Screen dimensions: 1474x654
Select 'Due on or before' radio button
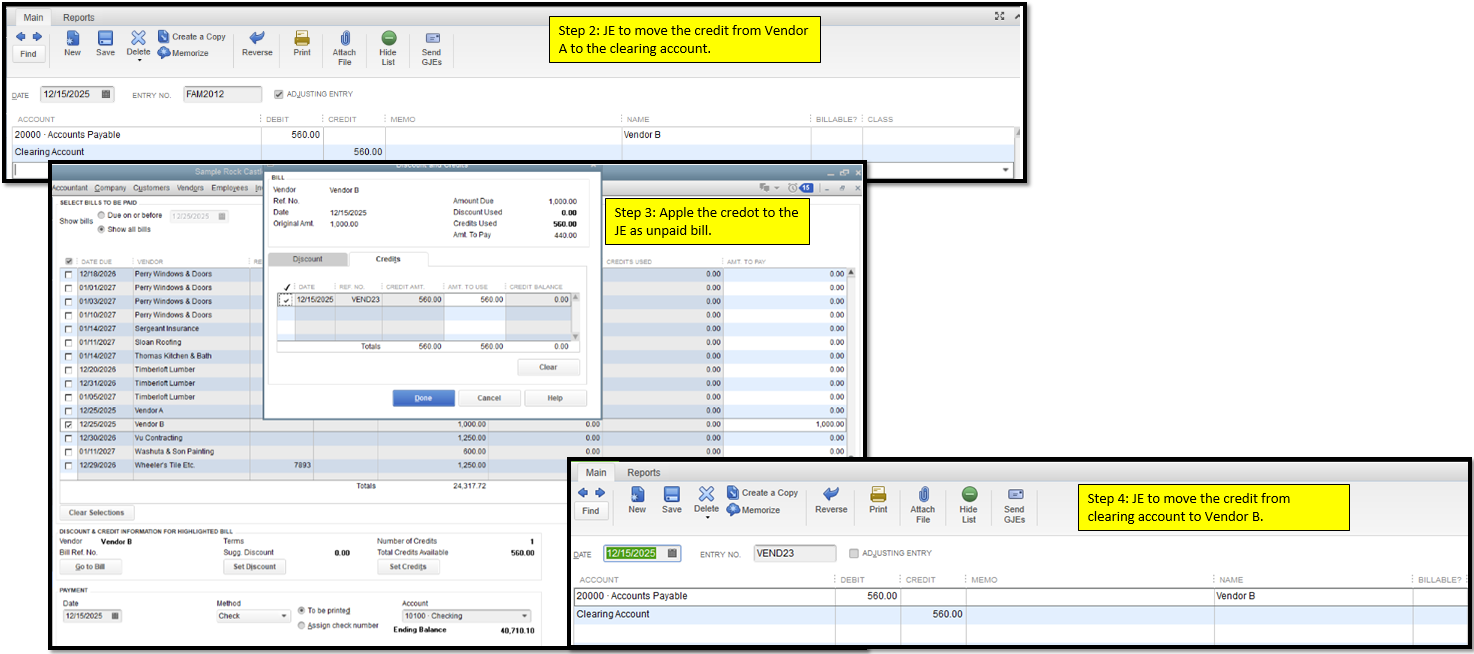(101, 215)
